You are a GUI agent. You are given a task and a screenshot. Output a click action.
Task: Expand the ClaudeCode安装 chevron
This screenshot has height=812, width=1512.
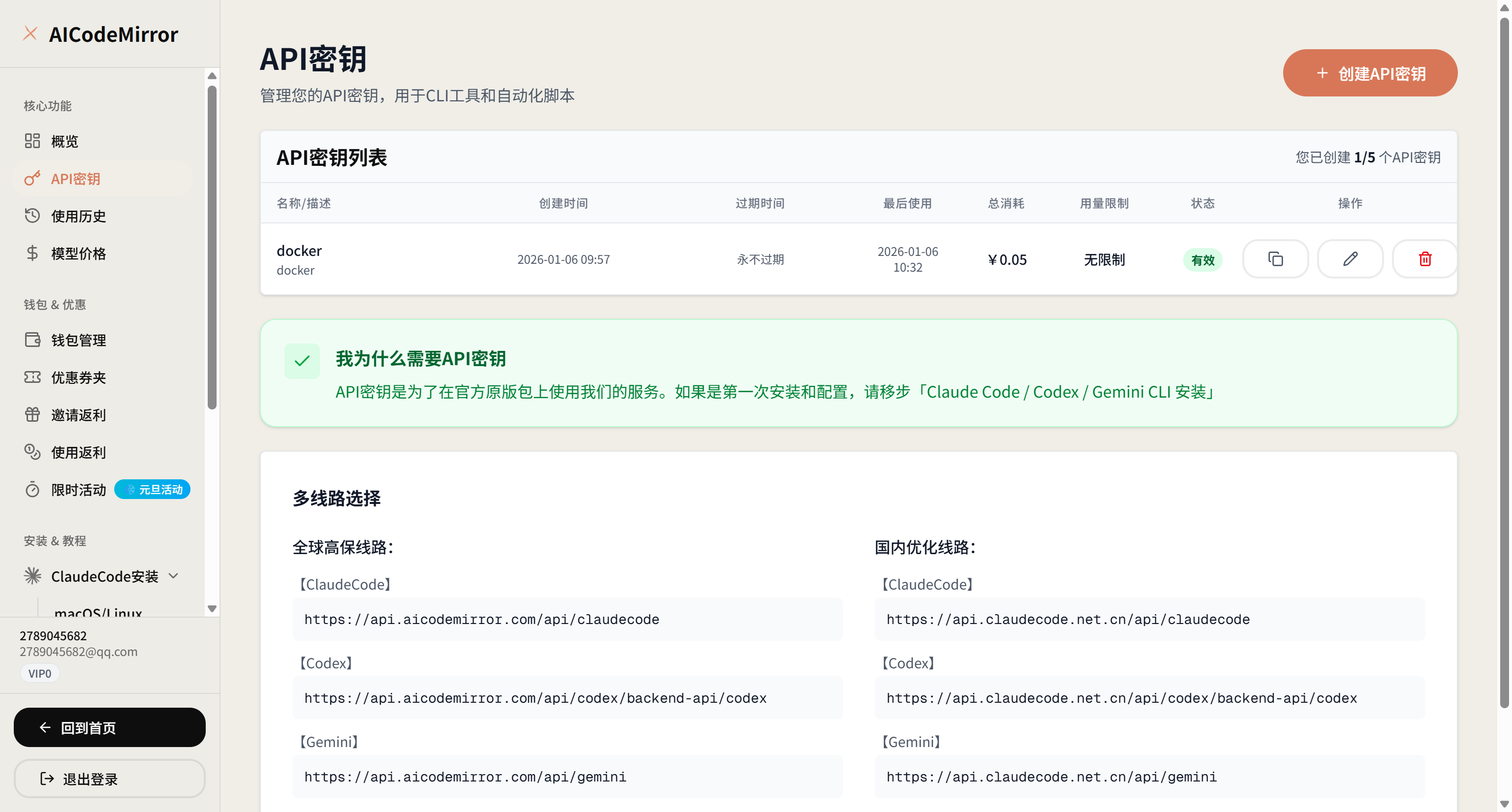click(174, 576)
